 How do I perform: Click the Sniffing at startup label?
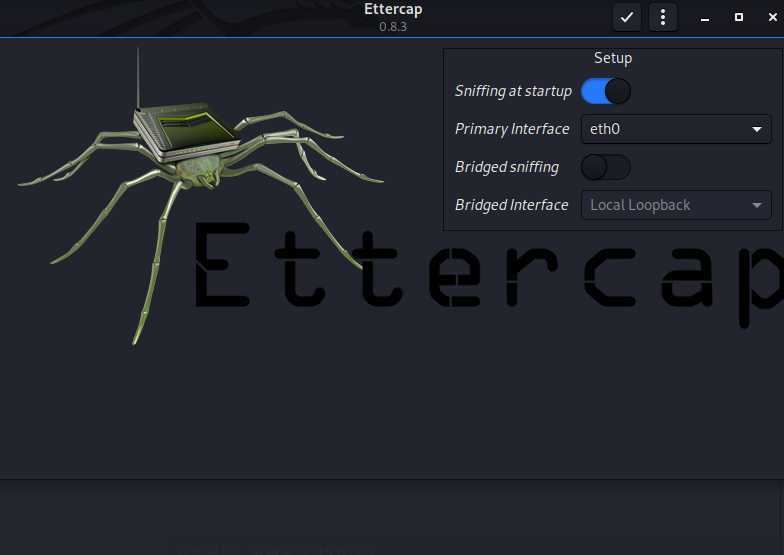coord(514,91)
